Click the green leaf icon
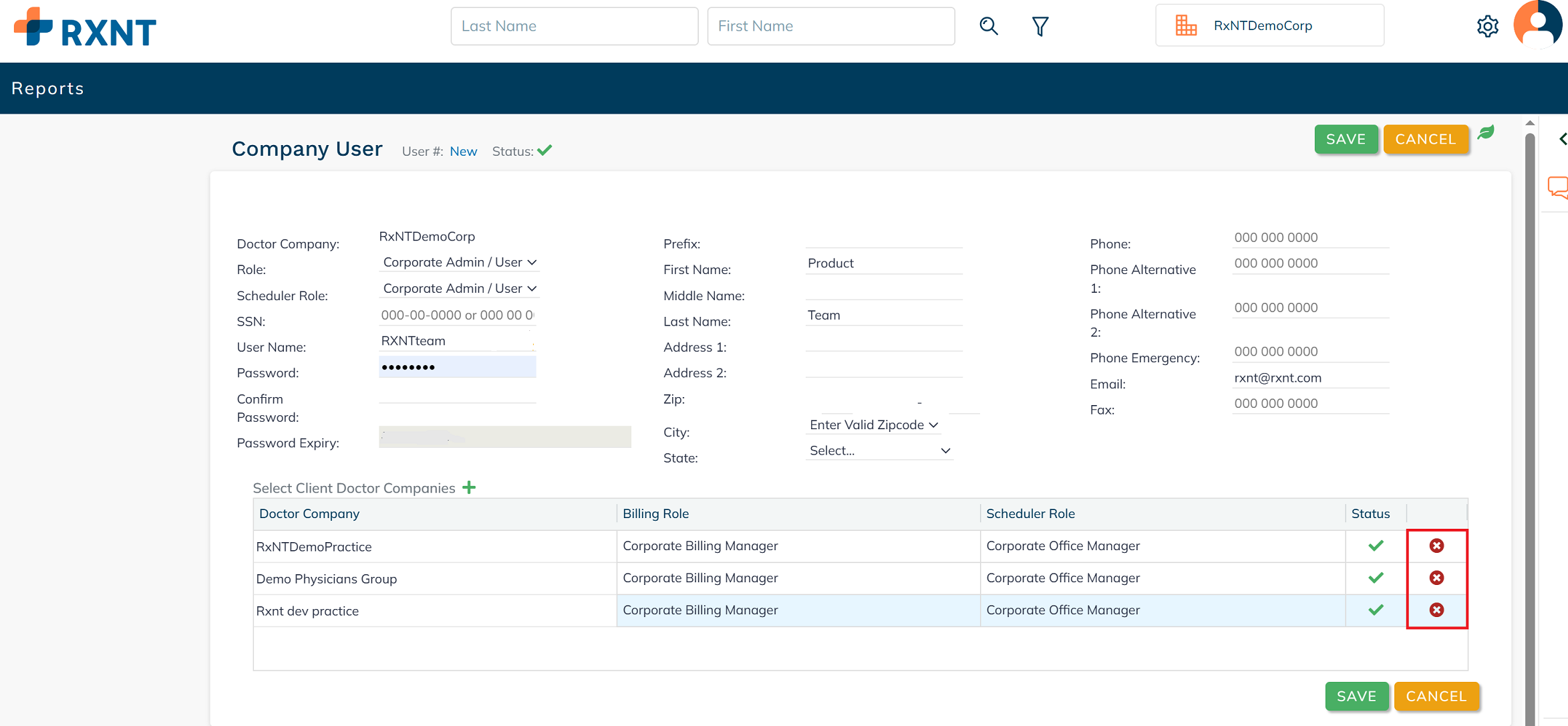 coord(1486,132)
